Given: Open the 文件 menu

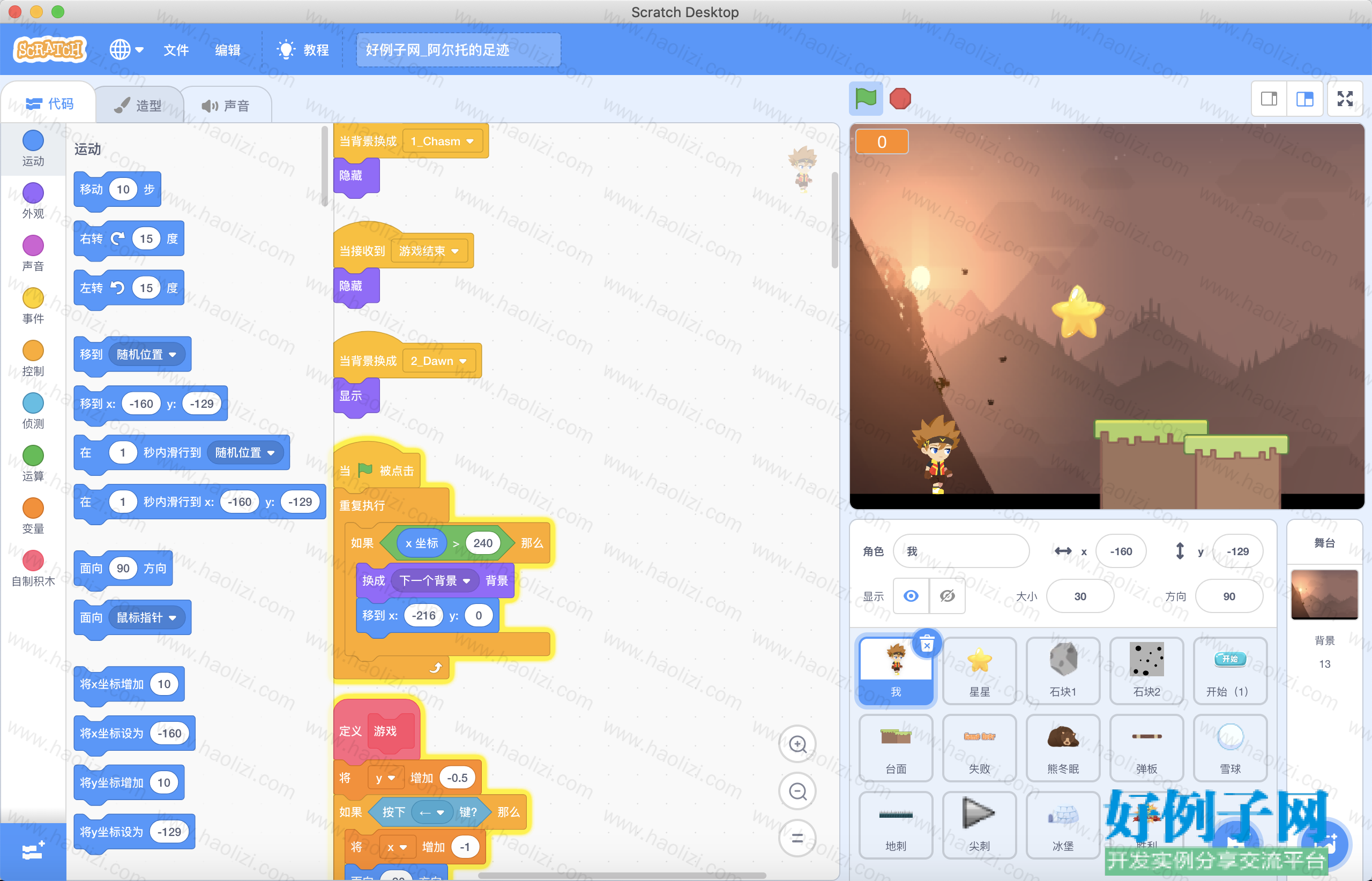Looking at the screenshot, I should click(x=176, y=50).
